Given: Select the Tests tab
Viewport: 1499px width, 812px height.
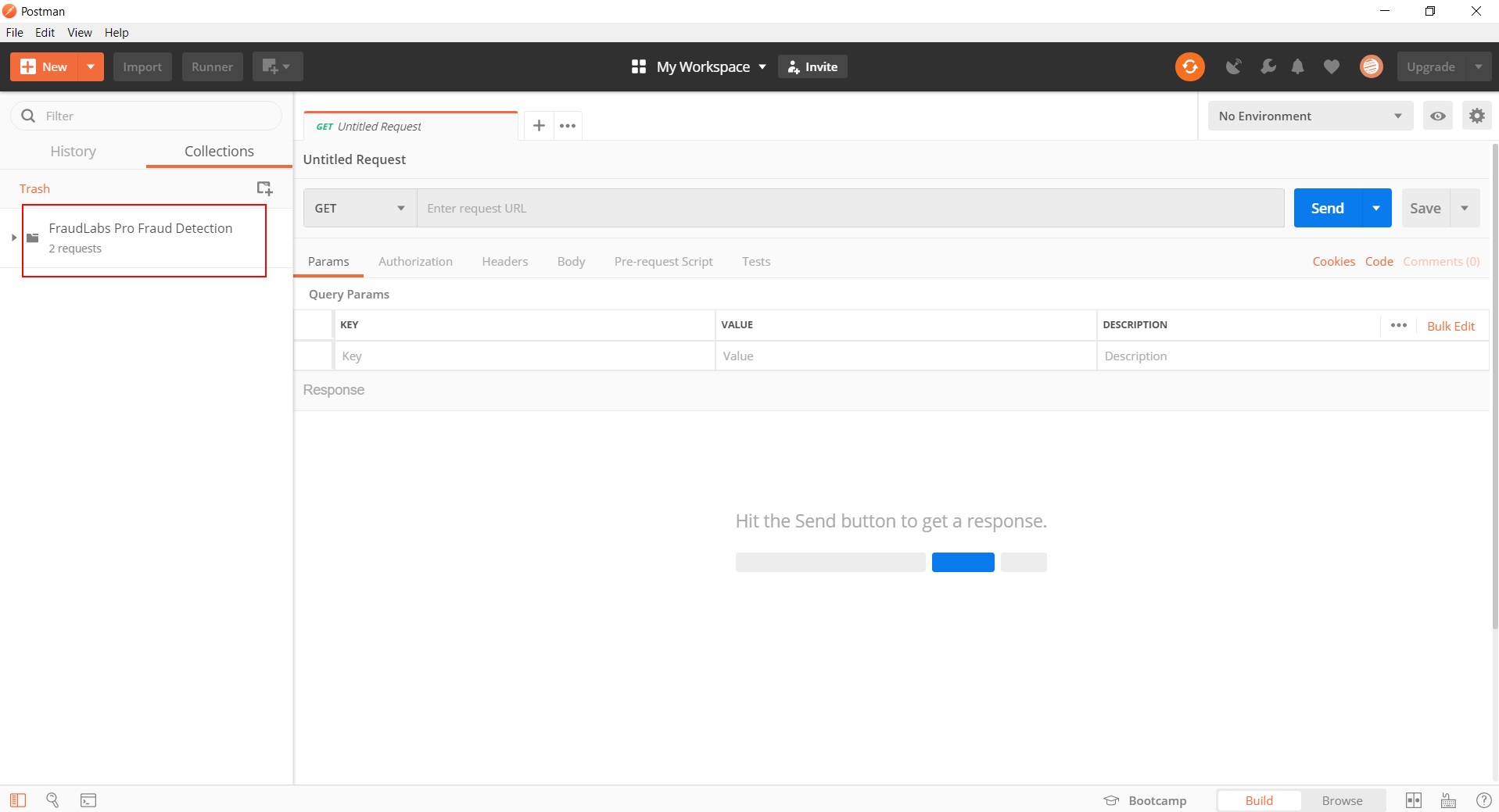Looking at the screenshot, I should tap(756, 261).
